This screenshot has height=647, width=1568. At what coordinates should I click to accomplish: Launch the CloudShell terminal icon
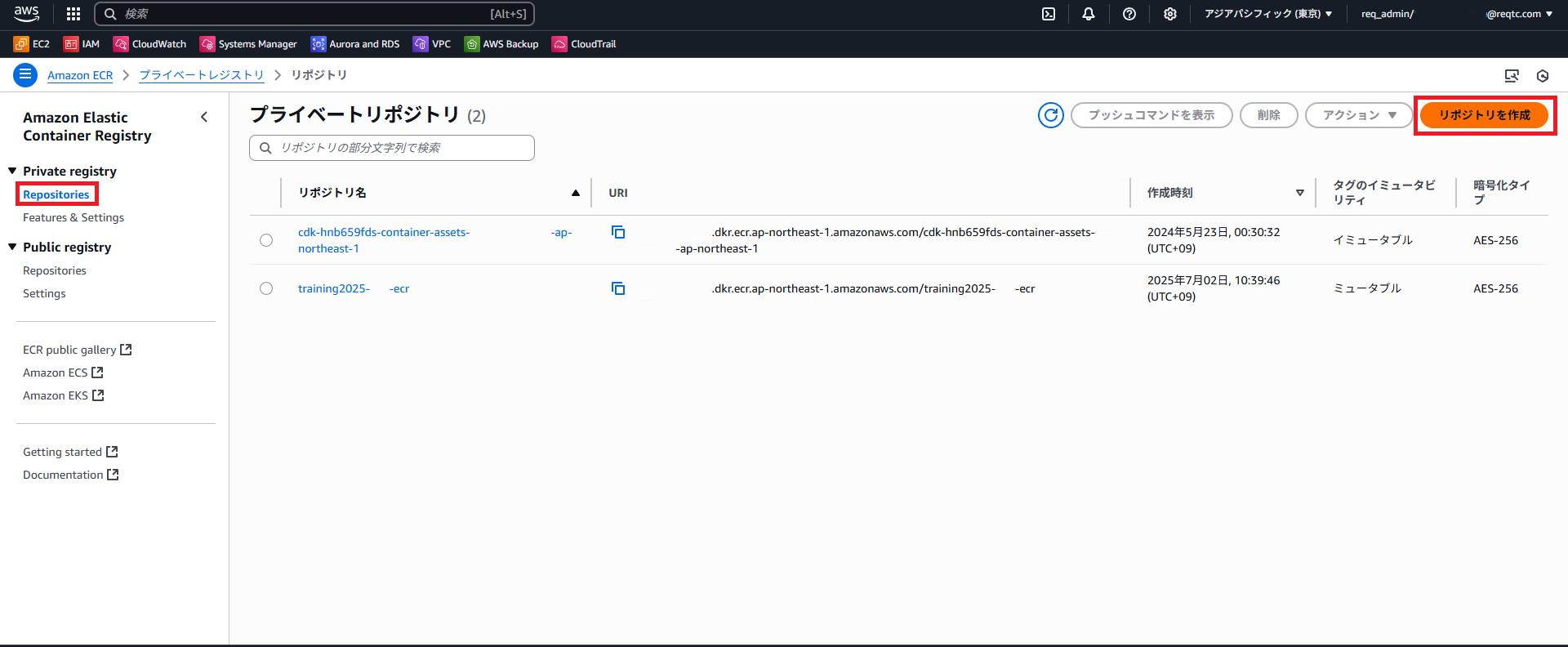(1049, 14)
